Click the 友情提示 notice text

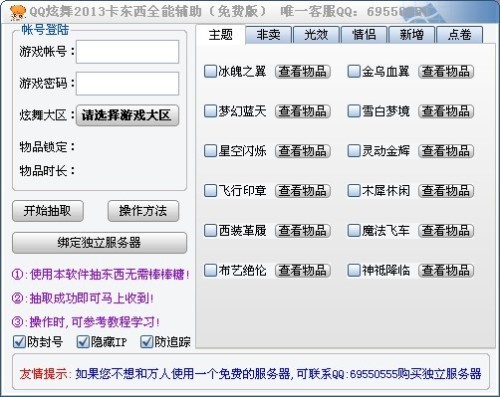tap(250, 374)
